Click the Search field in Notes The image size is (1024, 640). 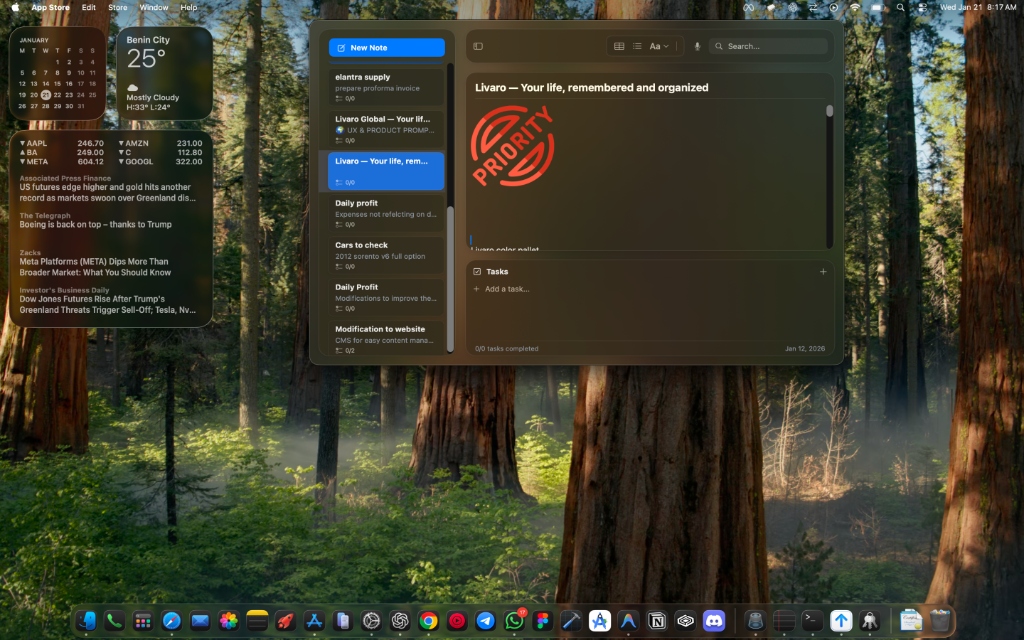(x=769, y=45)
